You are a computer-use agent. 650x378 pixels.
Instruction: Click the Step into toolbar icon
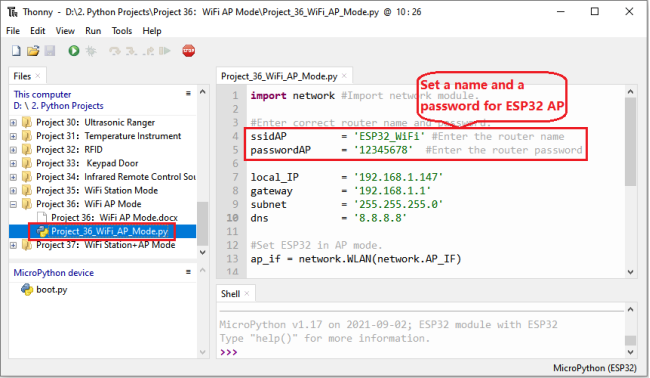[x=131, y=51]
